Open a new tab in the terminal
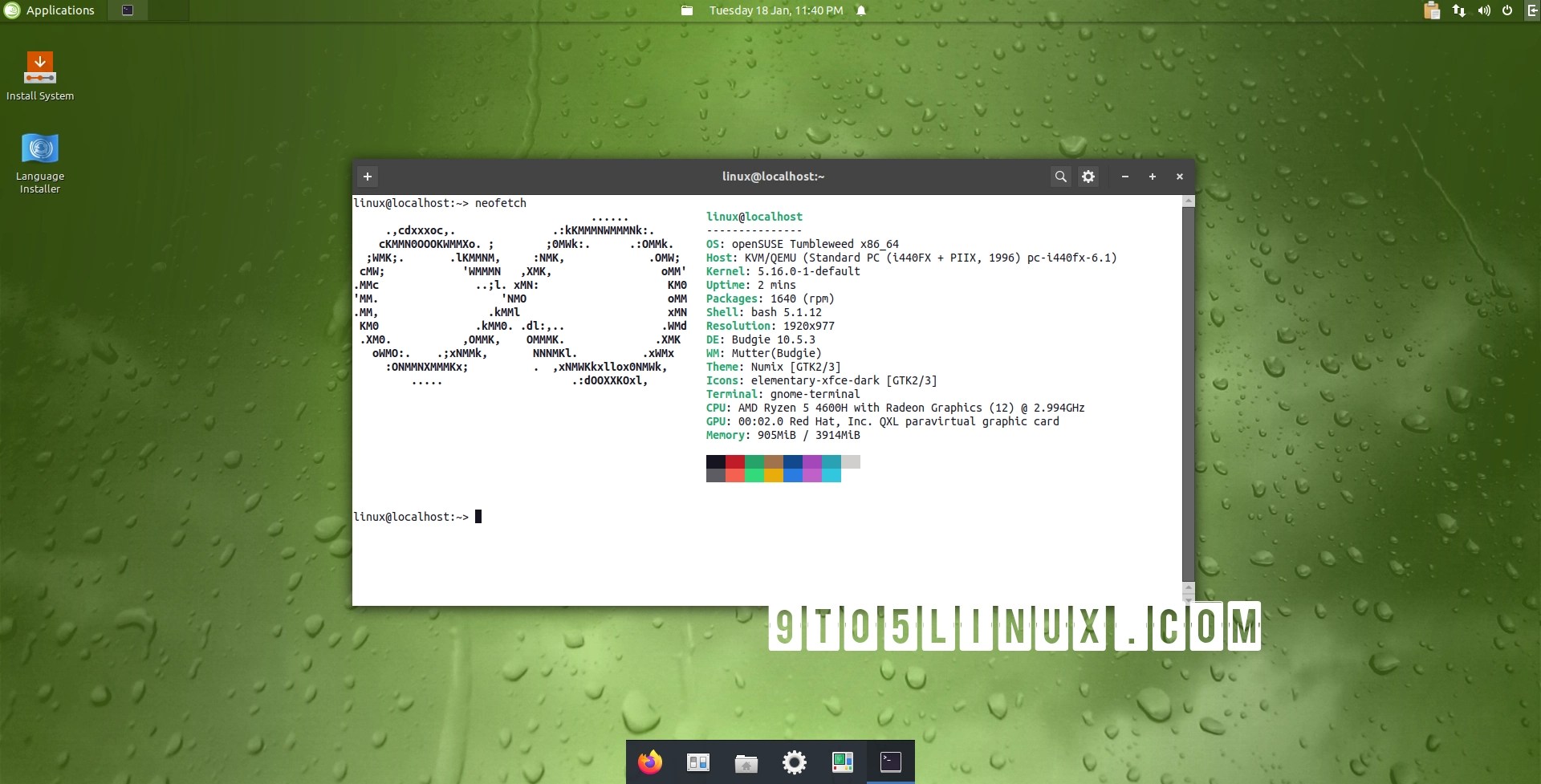The width and height of the screenshot is (1541, 784). coord(368,177)
